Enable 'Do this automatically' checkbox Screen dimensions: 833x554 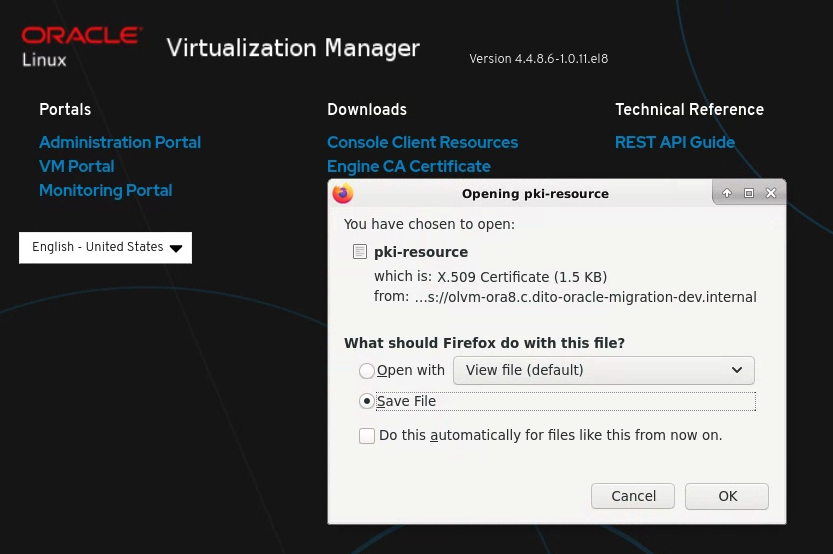coord(367,436)
